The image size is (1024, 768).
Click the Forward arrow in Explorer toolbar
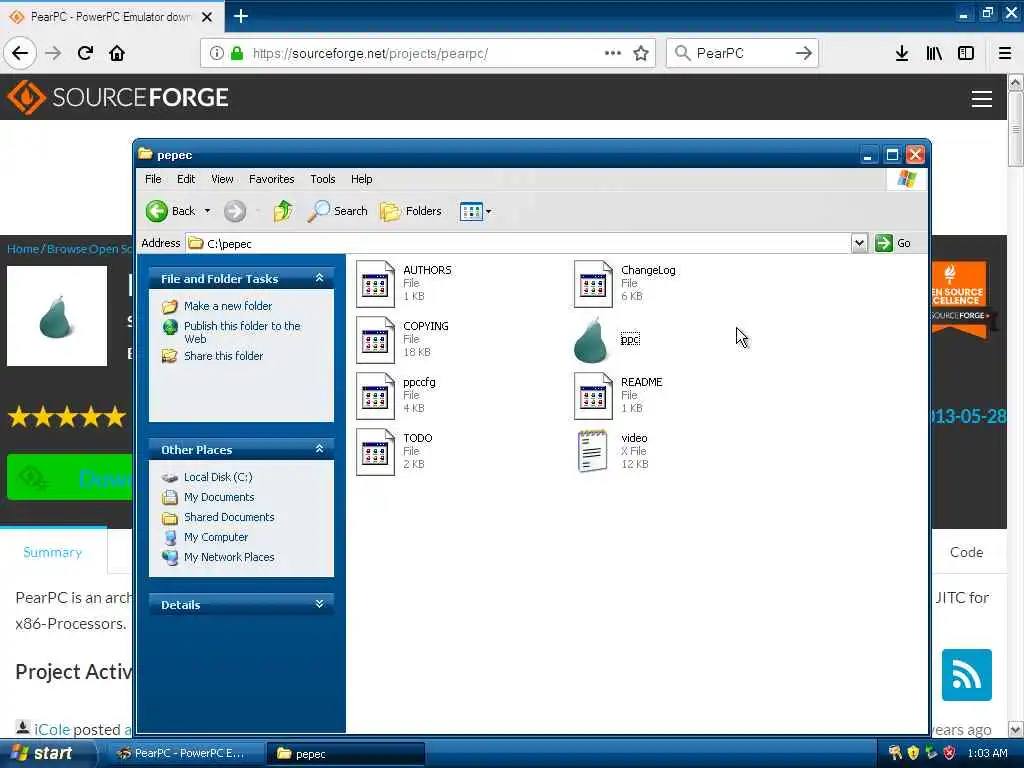(x=234, y=211)
